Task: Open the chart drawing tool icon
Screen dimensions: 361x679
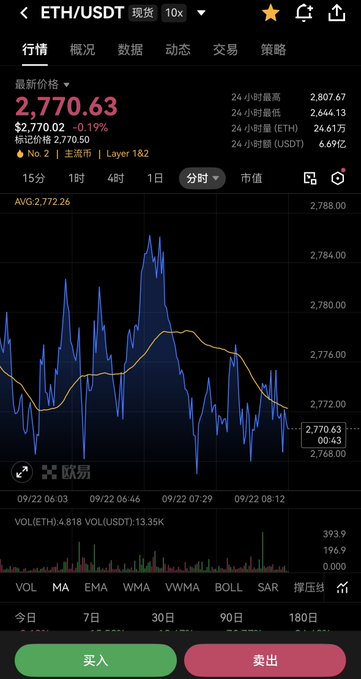Action: pos(310,178)
